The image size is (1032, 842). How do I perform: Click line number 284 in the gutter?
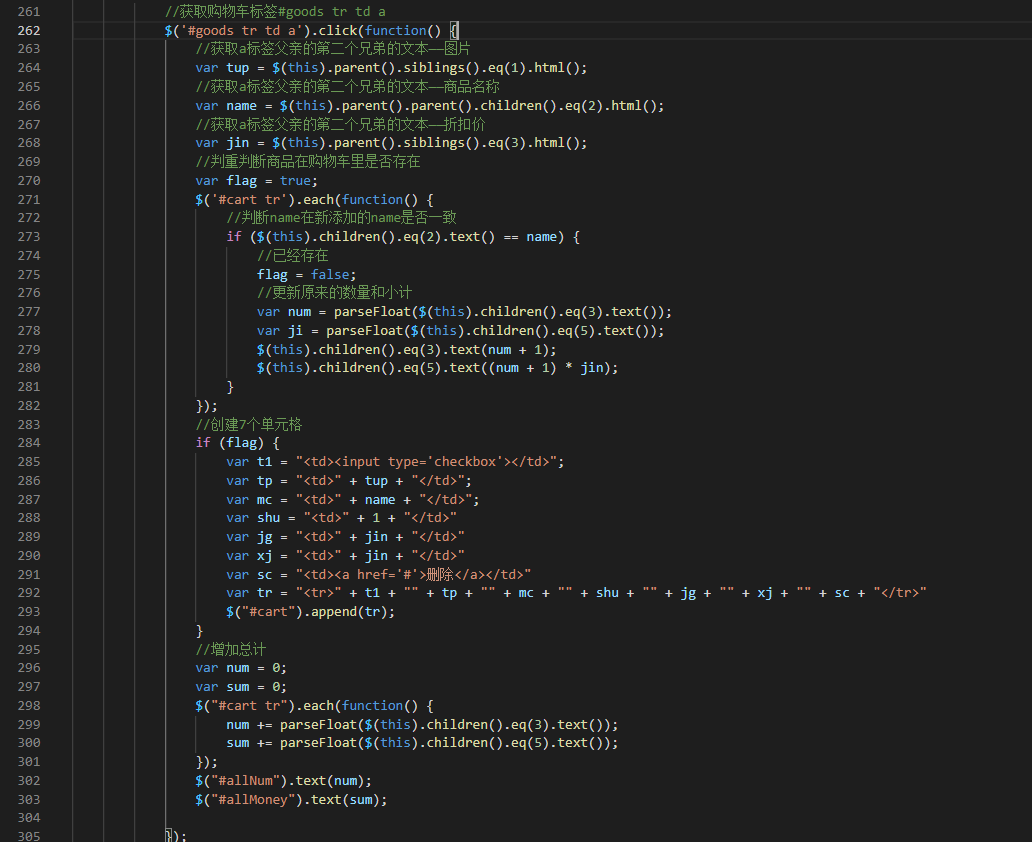click(29, 443)
